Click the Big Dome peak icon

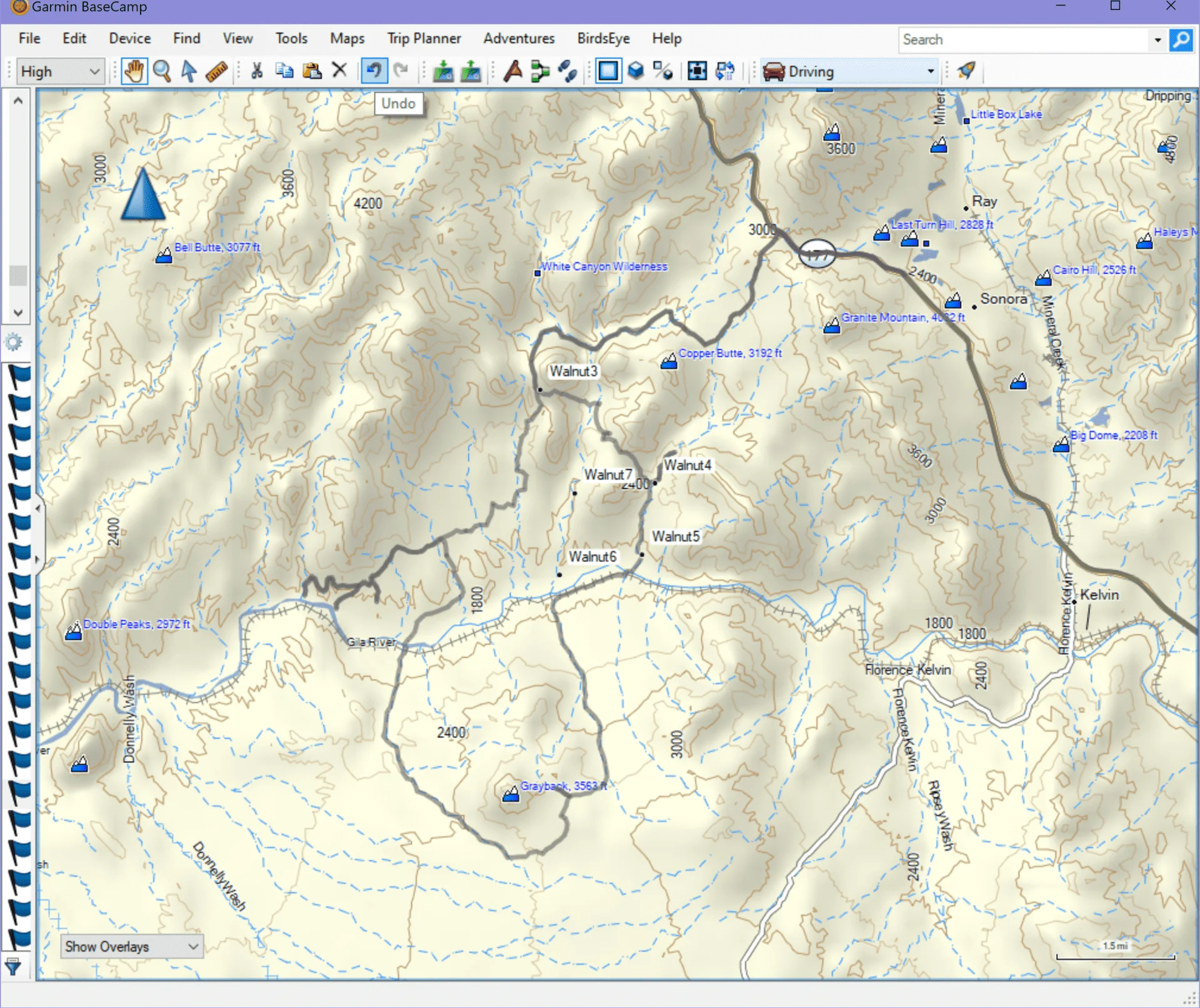click(x=1061, y=444)
